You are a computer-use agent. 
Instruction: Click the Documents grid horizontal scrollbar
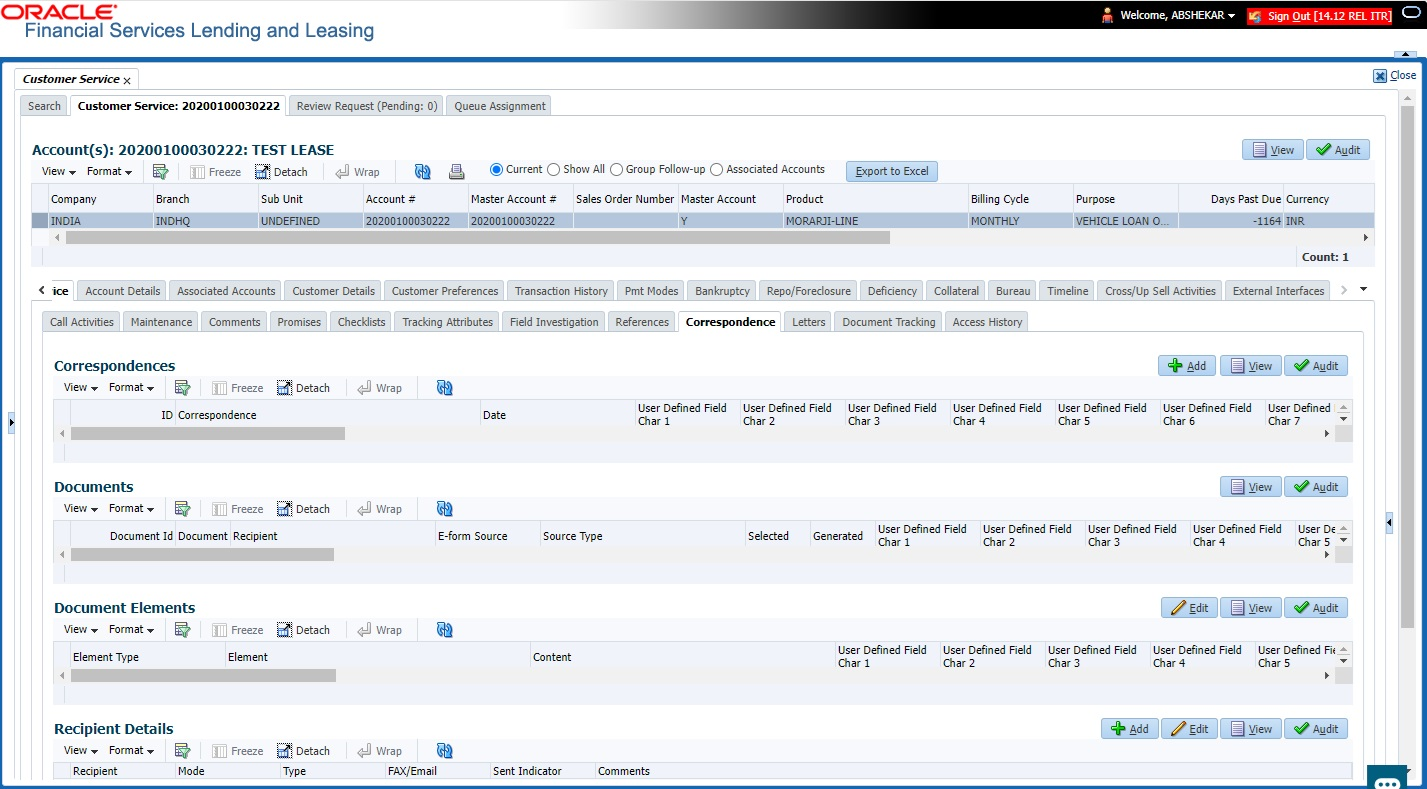point(202,555)
